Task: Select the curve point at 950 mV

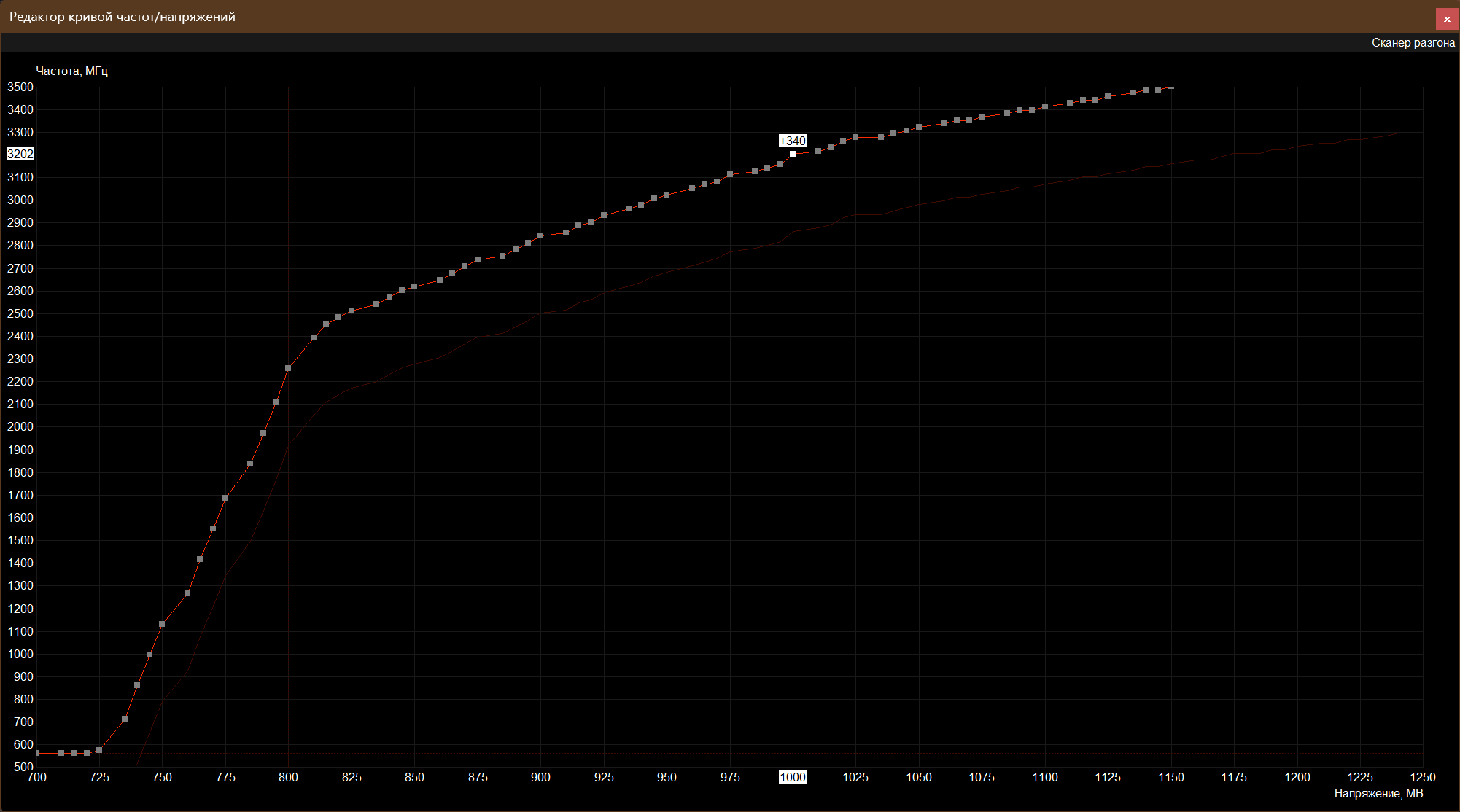Action: [667, 195]
